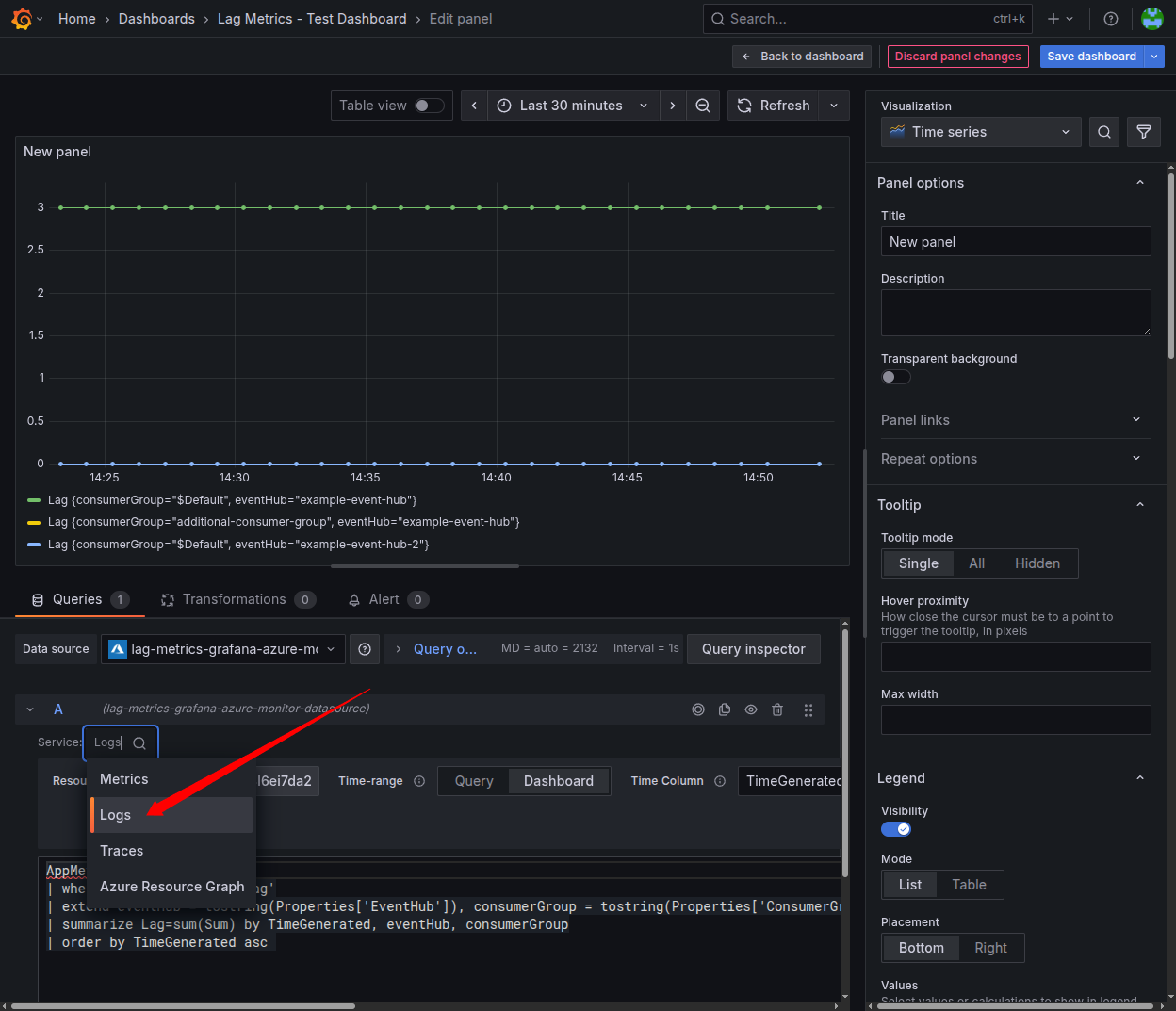Screen dimensions: 1176x1011
Task: Select legend mode List
Action: tap(910, 885)
